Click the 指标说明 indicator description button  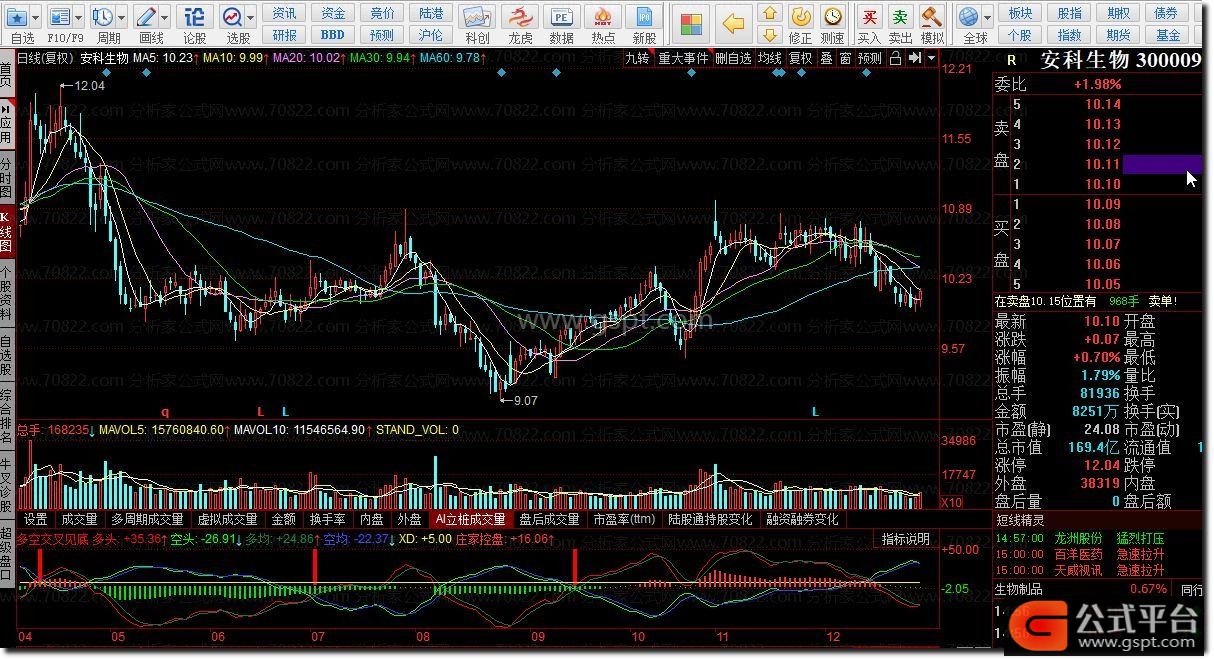(x=906, y=539)
